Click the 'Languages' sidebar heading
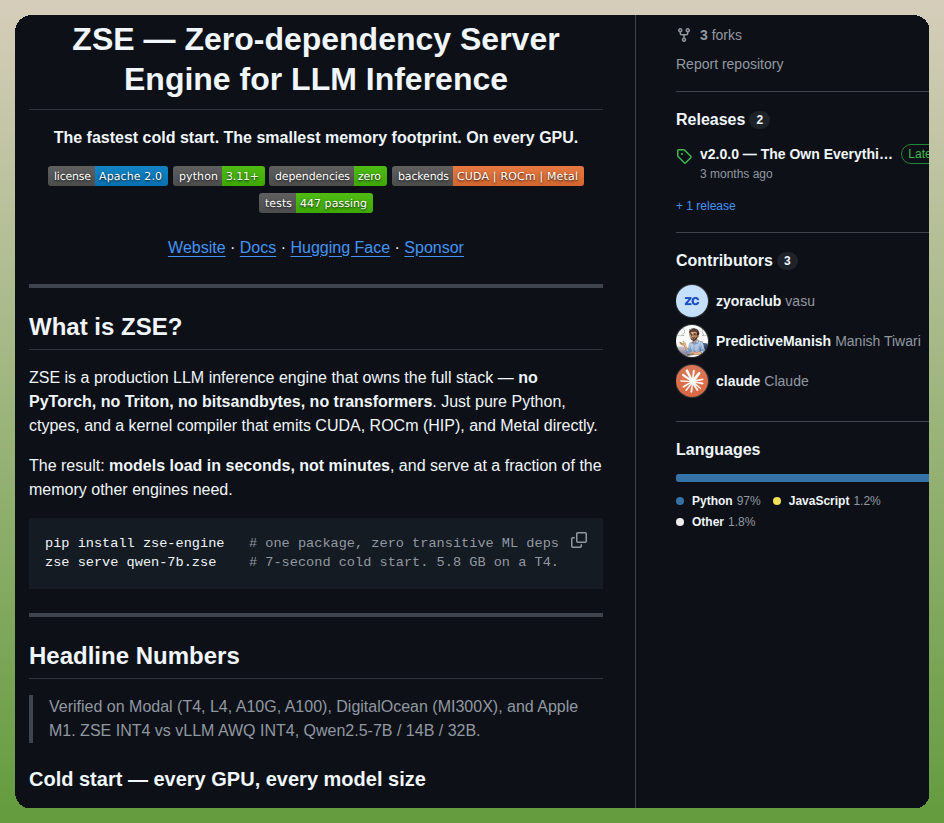This screenshot has height=823, width=944. click(718, 449)
